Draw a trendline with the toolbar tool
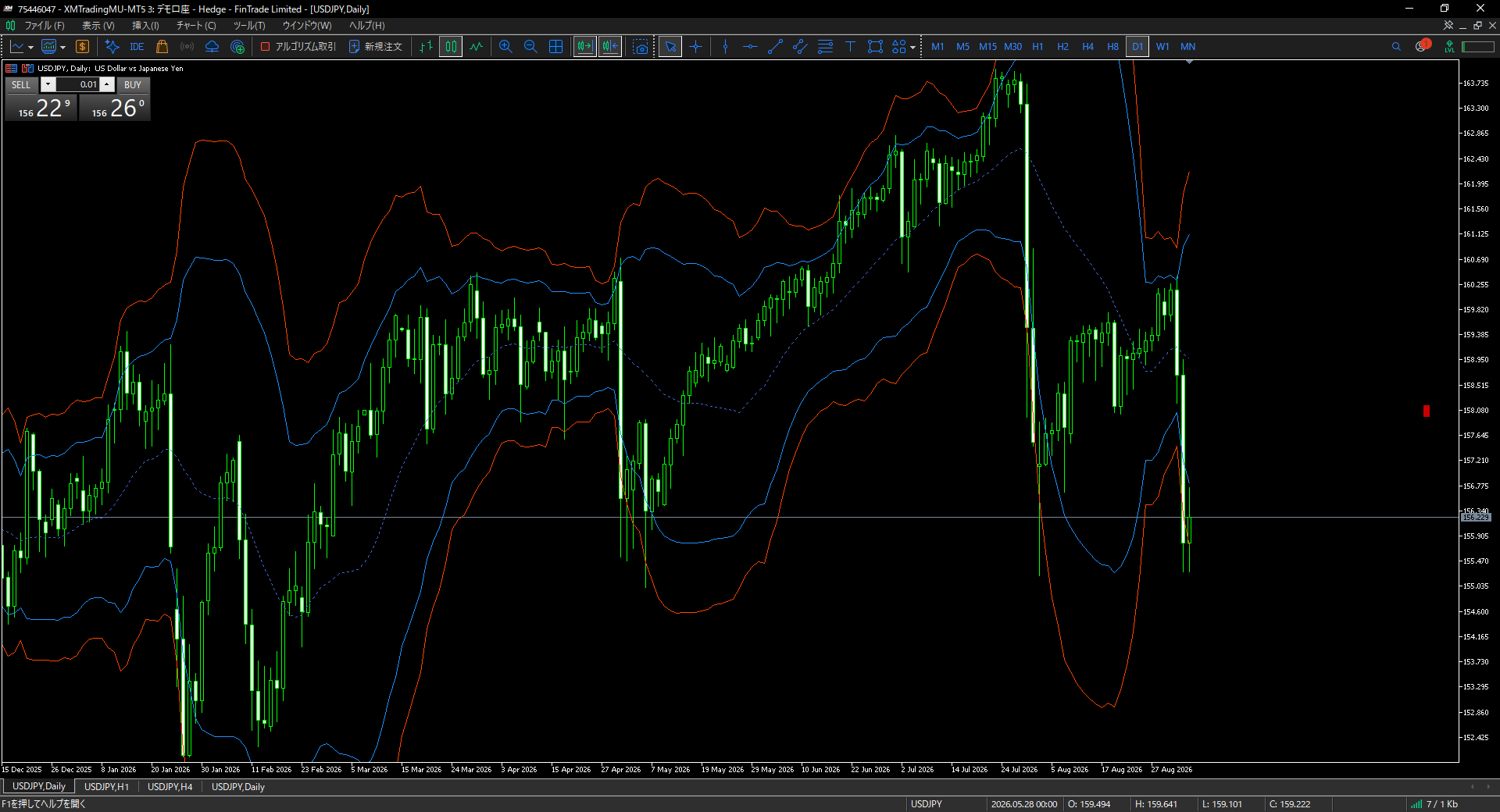Viewport: 1500px width, 812px height. click(775, 47)
